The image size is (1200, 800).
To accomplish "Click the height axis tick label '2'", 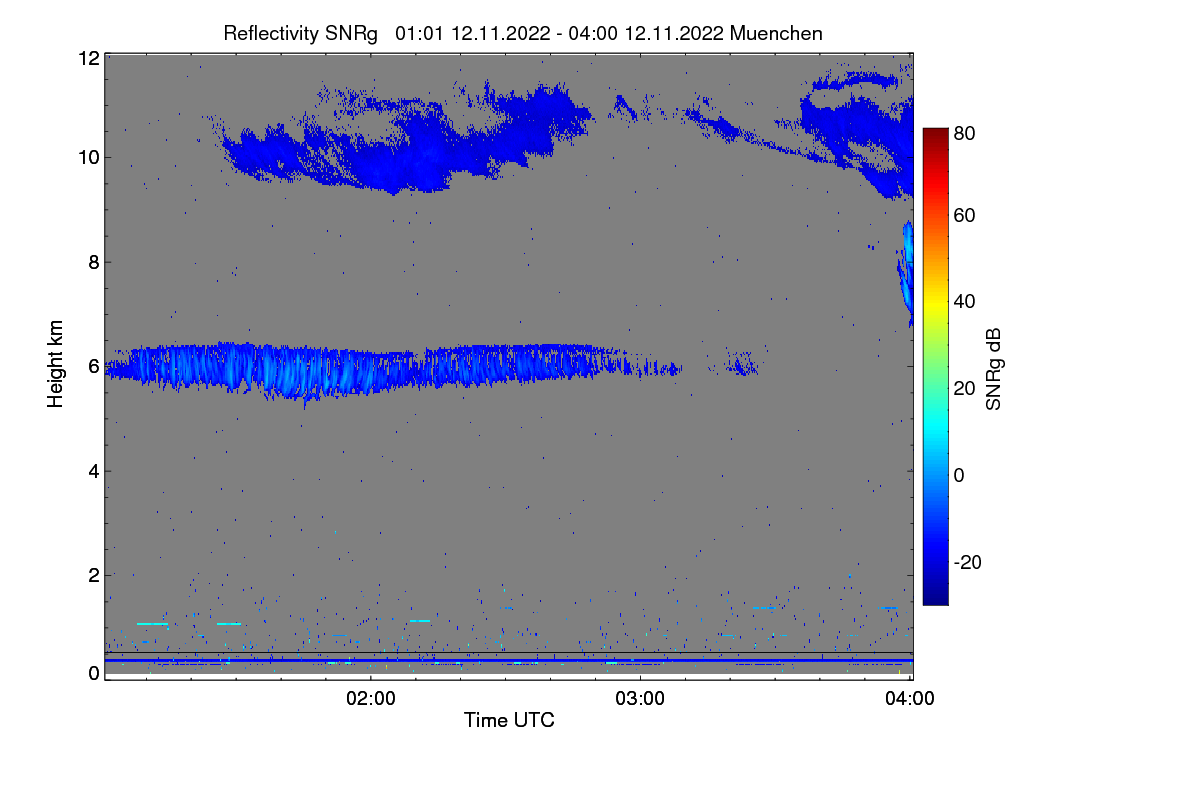I will tap(93, 575).
